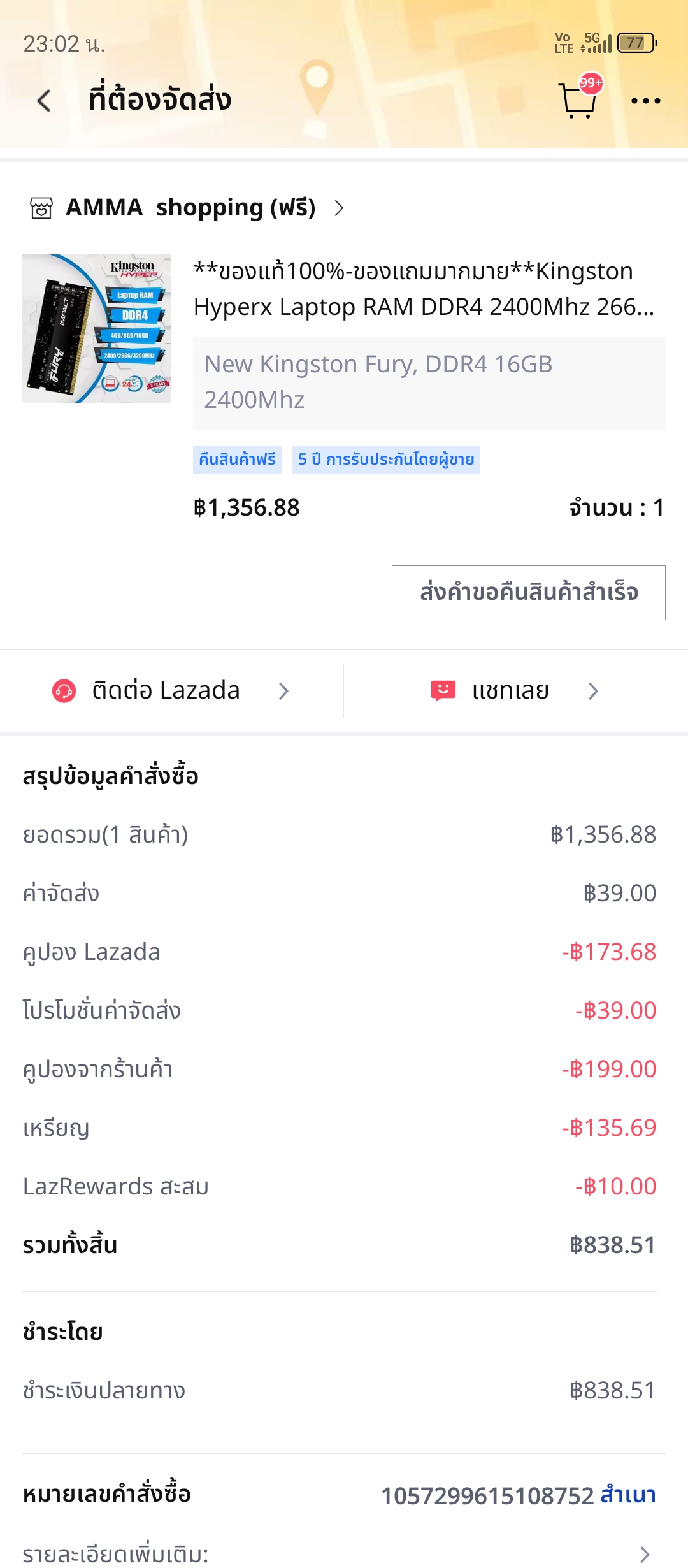Tap สำเนา to copy order number
The width and height of the screenshot is (688, 1568).
(x=628, y=1495)
